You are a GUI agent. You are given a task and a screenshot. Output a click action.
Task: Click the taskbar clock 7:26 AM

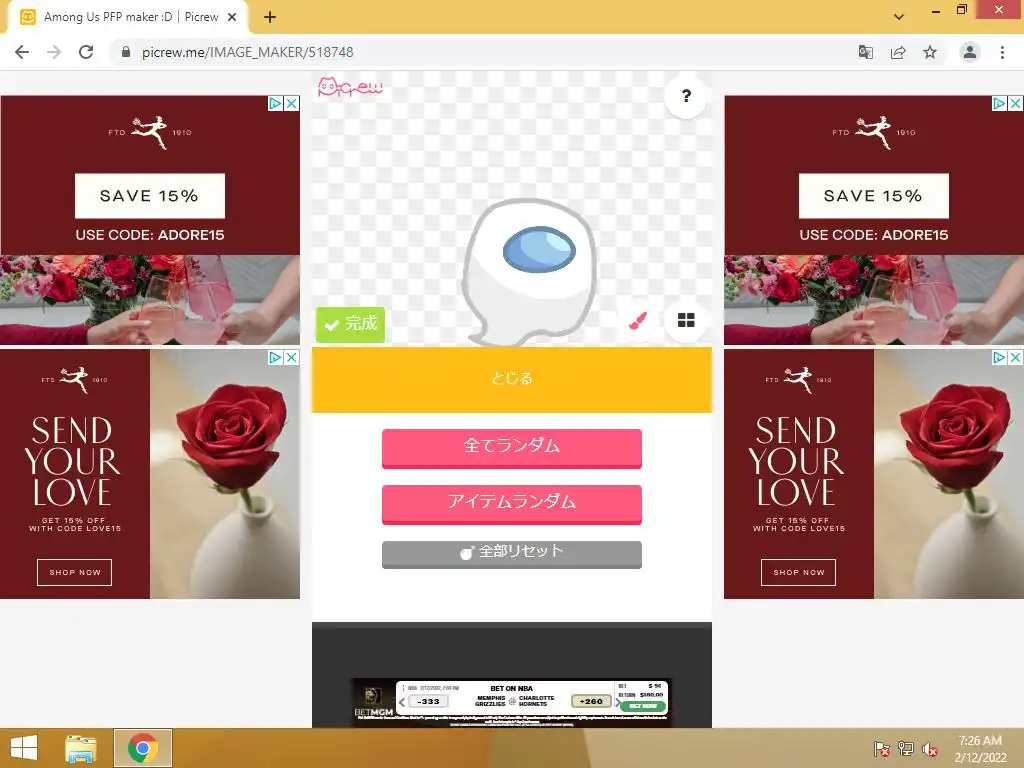[980, 741]
